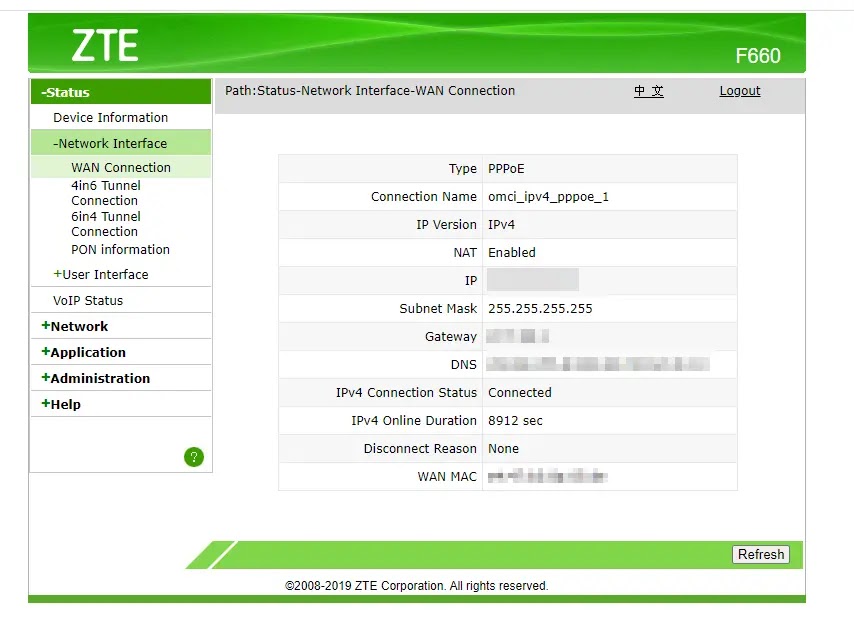Click the F660 model label
Screen dimensions: 854x620
tap(758, 56)
